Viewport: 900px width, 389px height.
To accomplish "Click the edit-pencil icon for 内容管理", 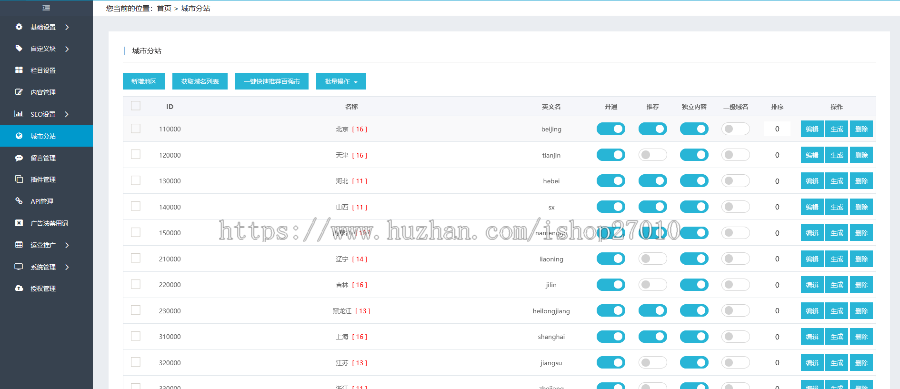I will [x=19, y=92].
